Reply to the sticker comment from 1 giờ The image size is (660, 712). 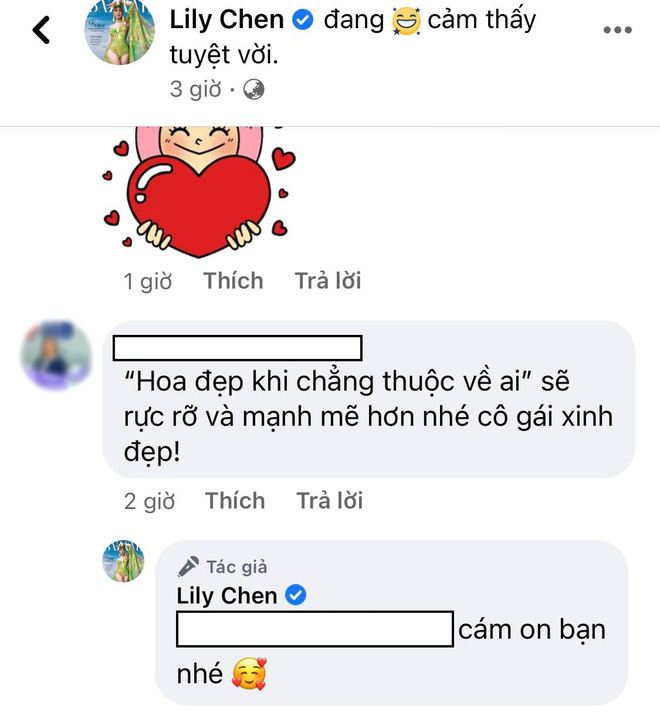coord(328,281)
